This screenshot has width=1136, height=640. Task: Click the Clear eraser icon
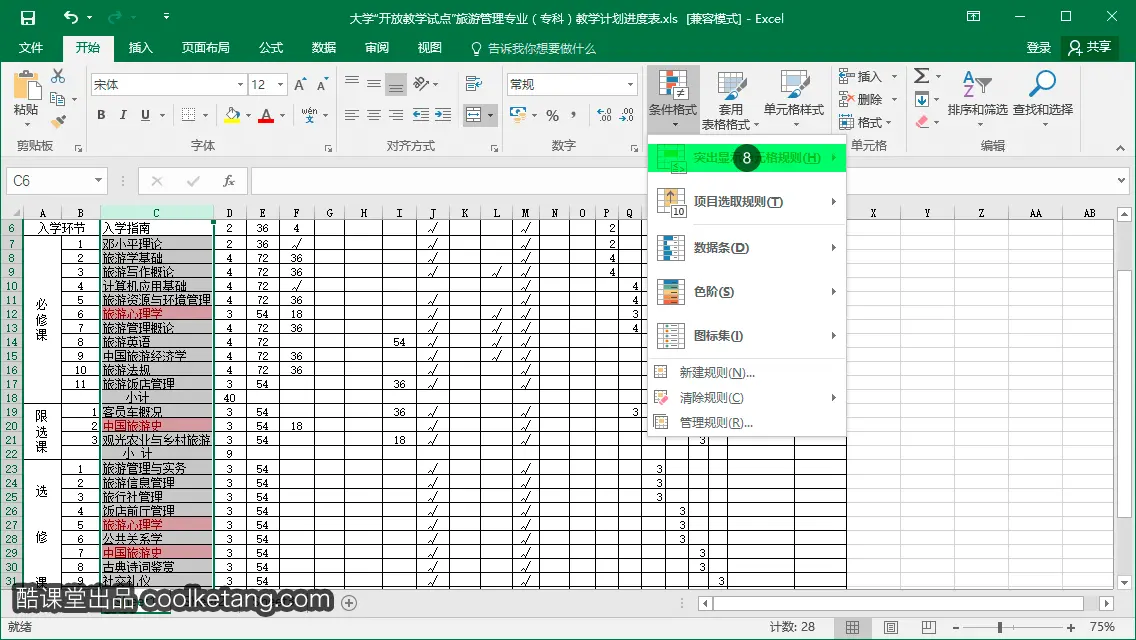pyautogui.click(x=922, y=121)
